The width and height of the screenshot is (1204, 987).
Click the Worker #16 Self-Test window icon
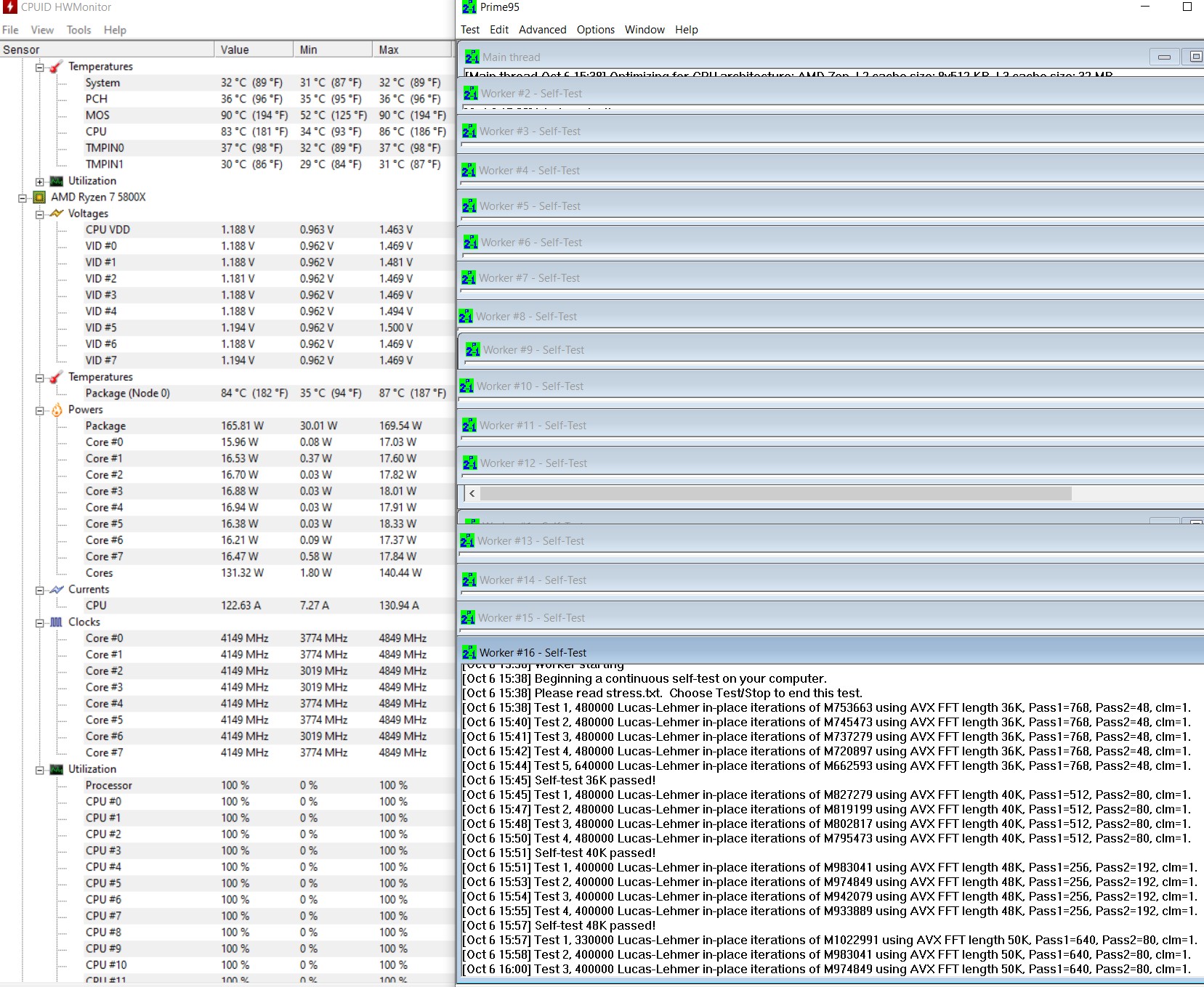(469, 653)
